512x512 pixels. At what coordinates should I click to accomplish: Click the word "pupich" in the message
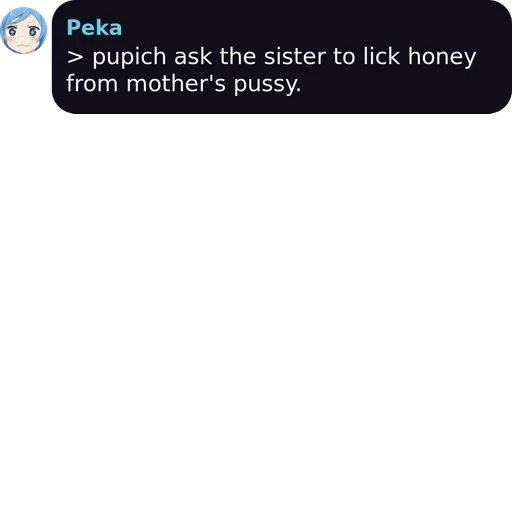click(129, 58)
